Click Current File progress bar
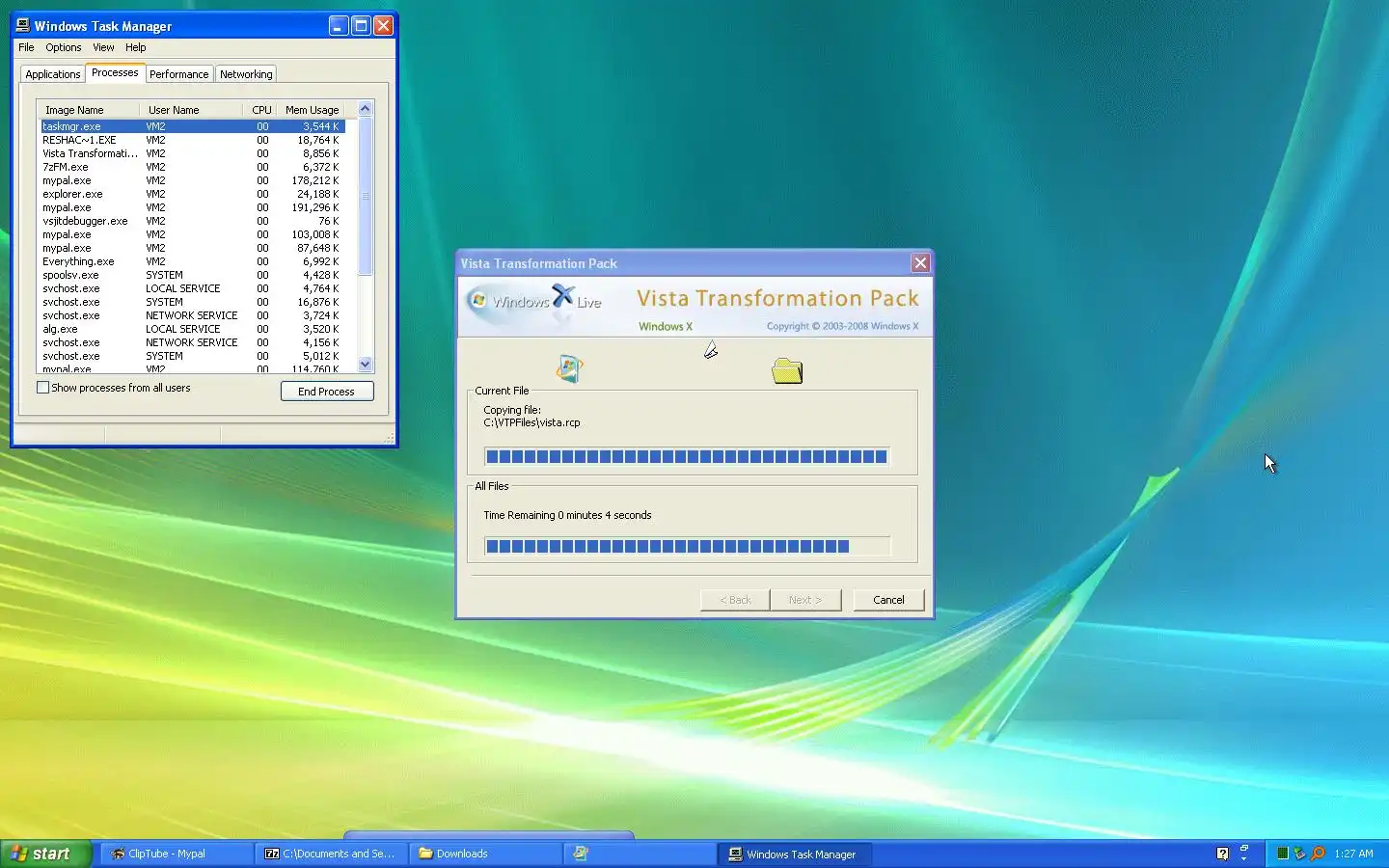1389x868 pixels. point(686,456)
